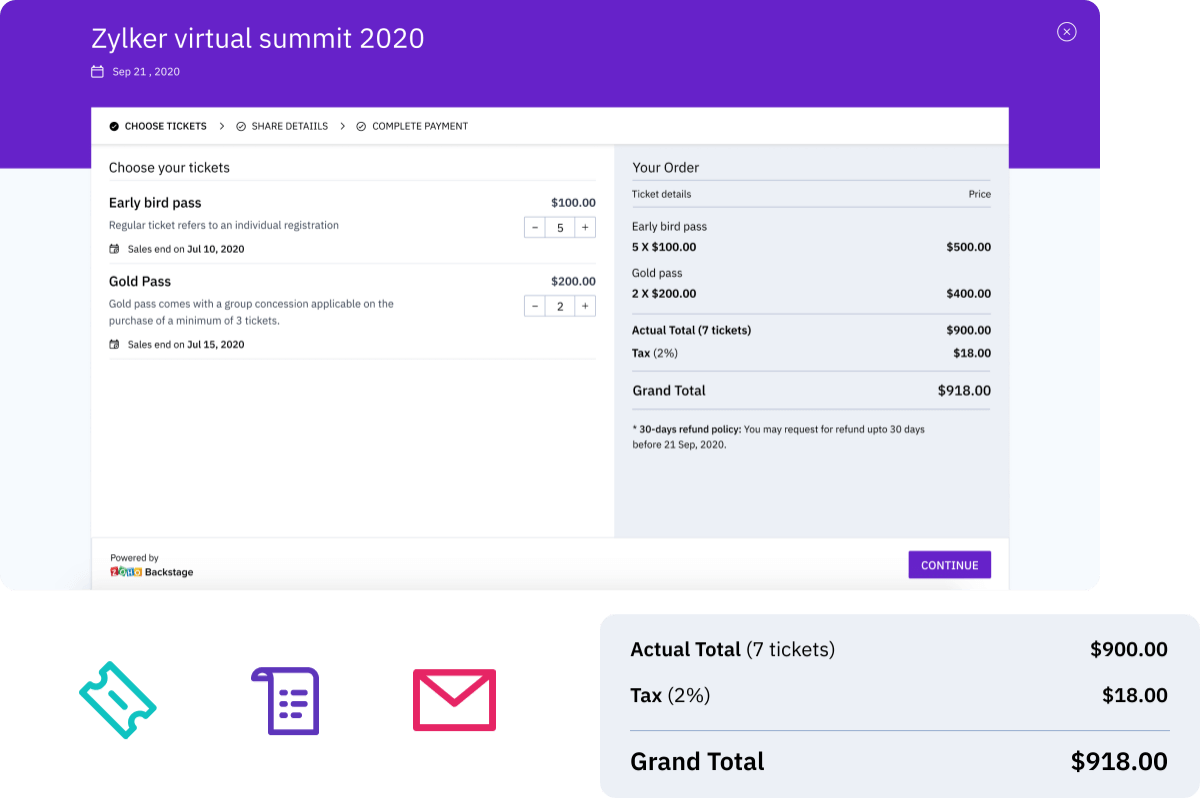Decrease Early bird pass quantity
The image size is (1200, 798).
(535, 228)
